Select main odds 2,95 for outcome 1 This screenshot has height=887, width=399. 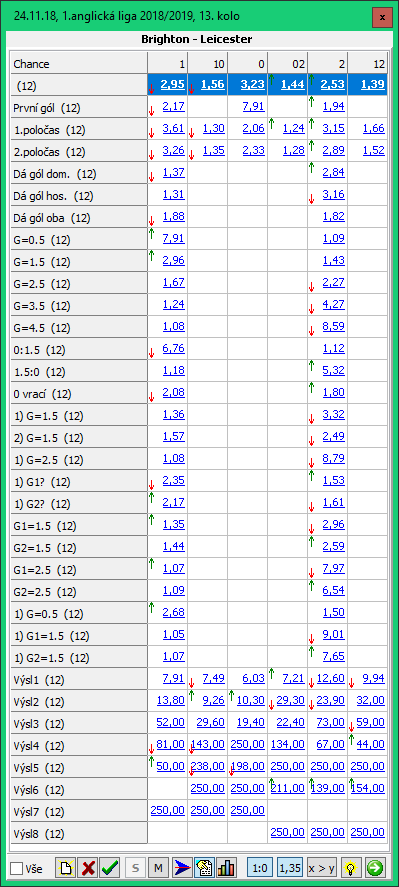(x=173, y=85)
